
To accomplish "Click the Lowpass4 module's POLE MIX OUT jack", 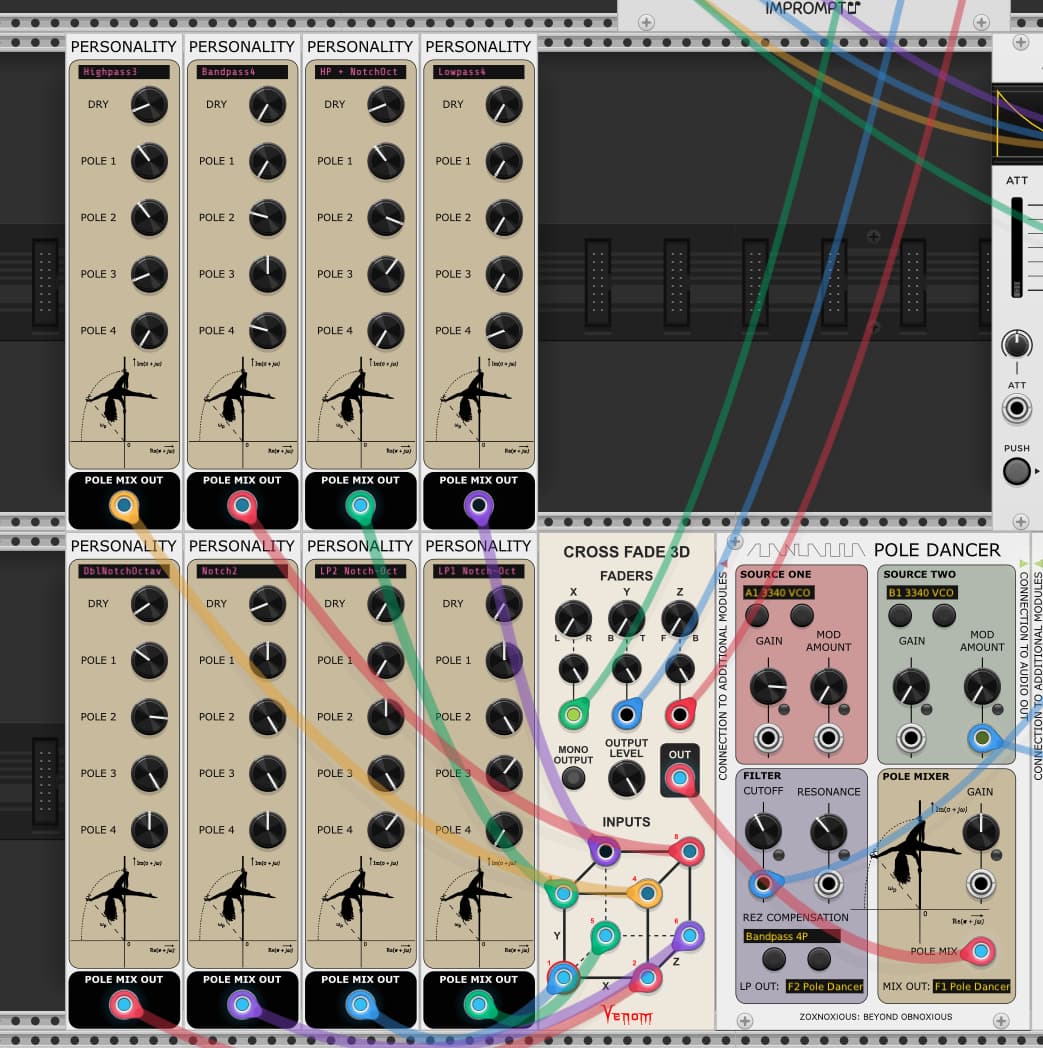I will pyautogui.click(x=479, y=508).
